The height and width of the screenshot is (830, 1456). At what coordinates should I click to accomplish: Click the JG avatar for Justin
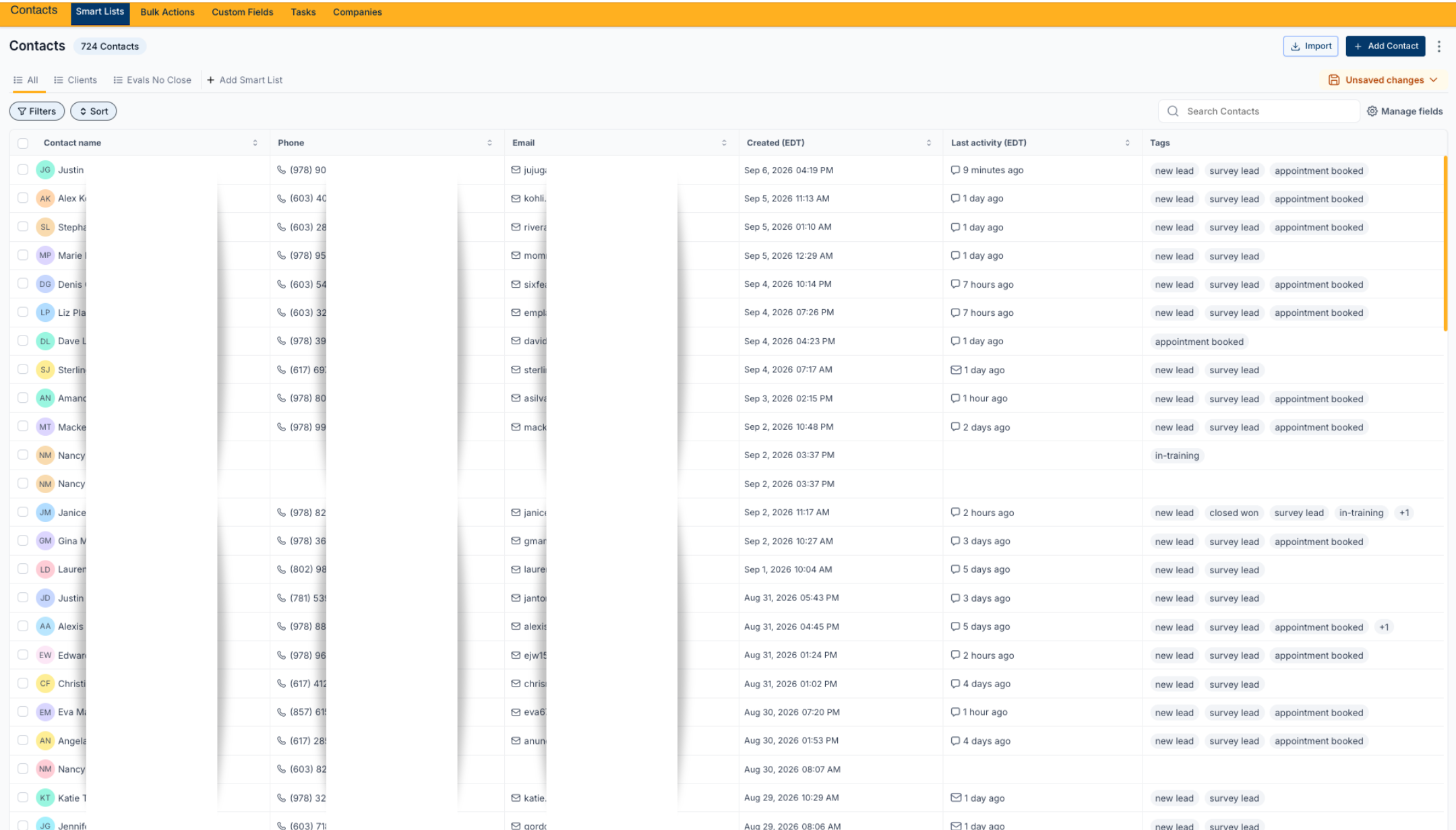click(45, 170)
